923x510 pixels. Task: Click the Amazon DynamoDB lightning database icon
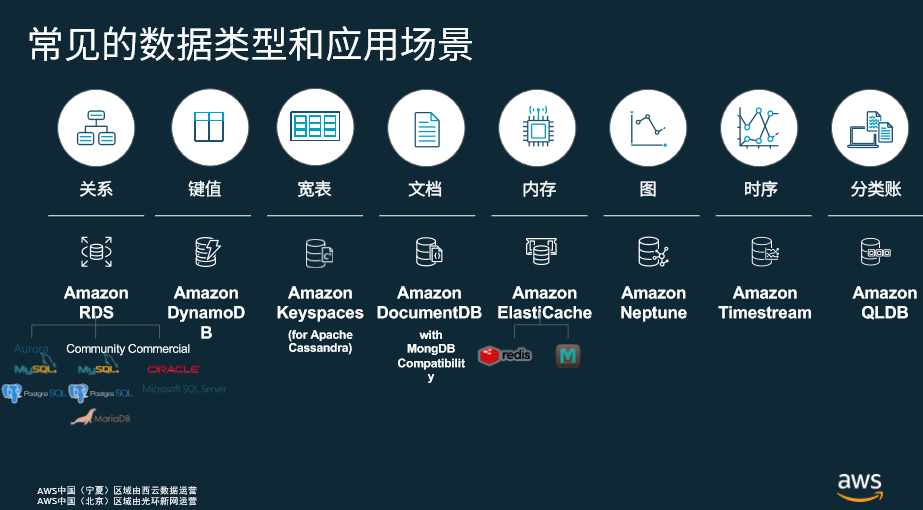pyautogui.click(x=207, y=252)
